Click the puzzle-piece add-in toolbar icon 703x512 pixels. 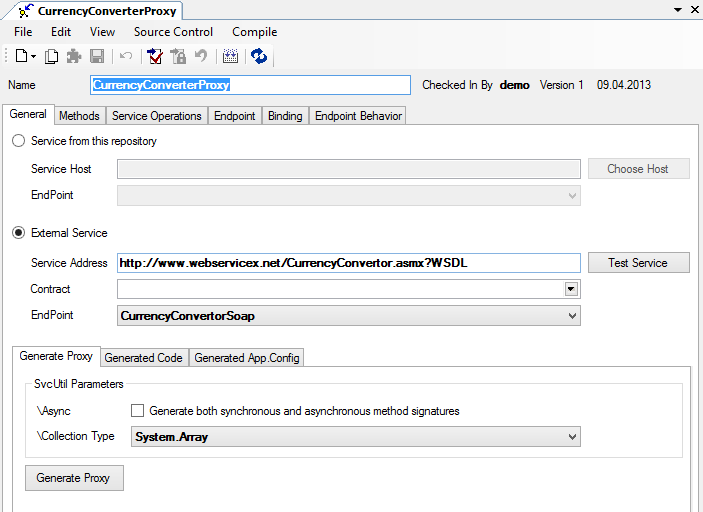coord(74,57)
